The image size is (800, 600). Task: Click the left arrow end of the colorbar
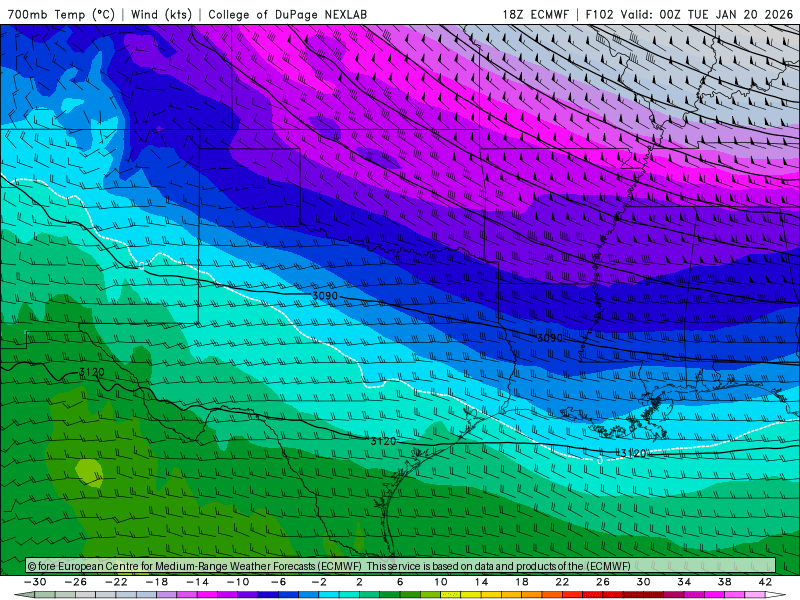24,595
